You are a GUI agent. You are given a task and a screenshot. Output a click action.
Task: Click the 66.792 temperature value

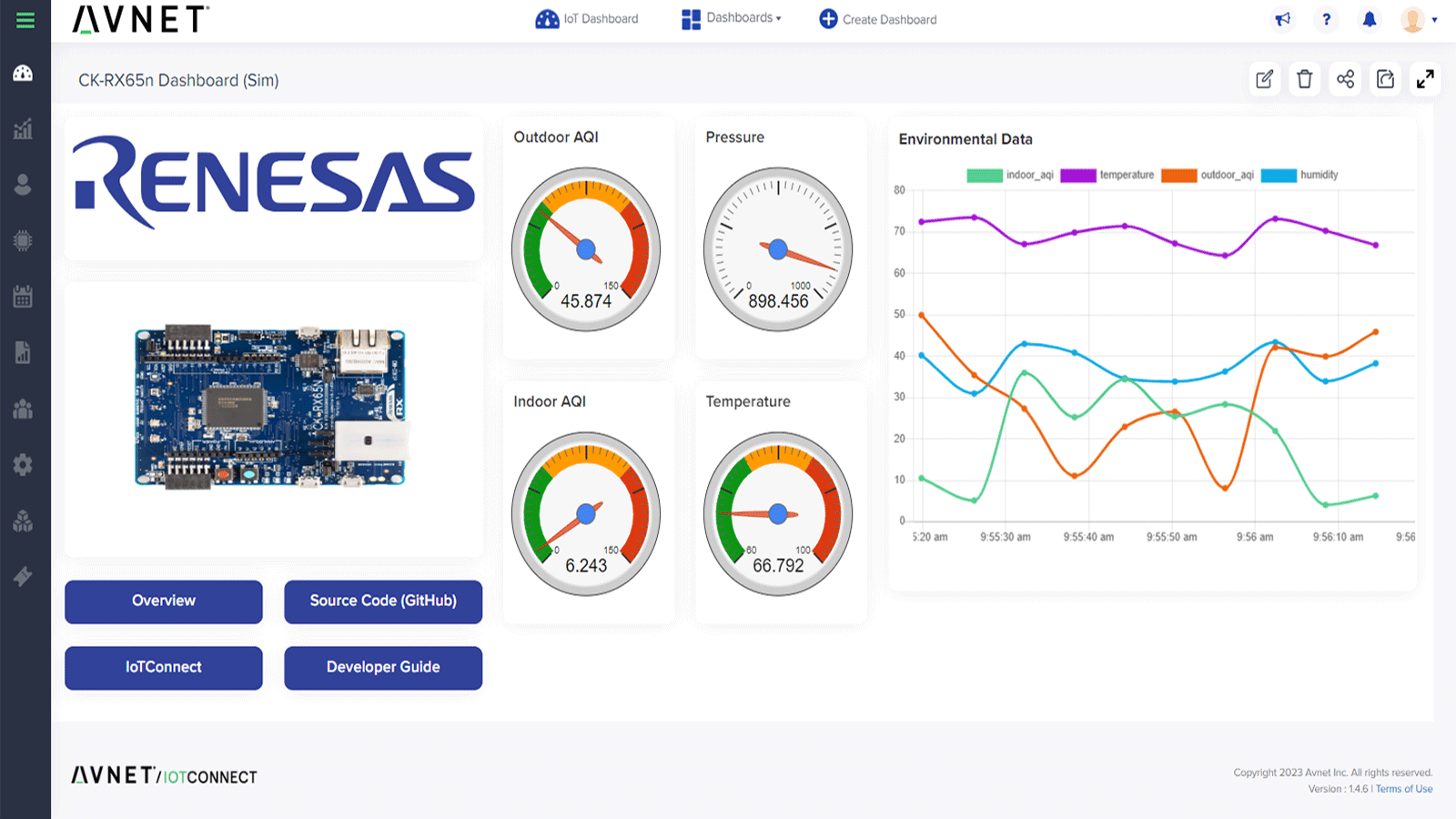click(x=778, y=566)
